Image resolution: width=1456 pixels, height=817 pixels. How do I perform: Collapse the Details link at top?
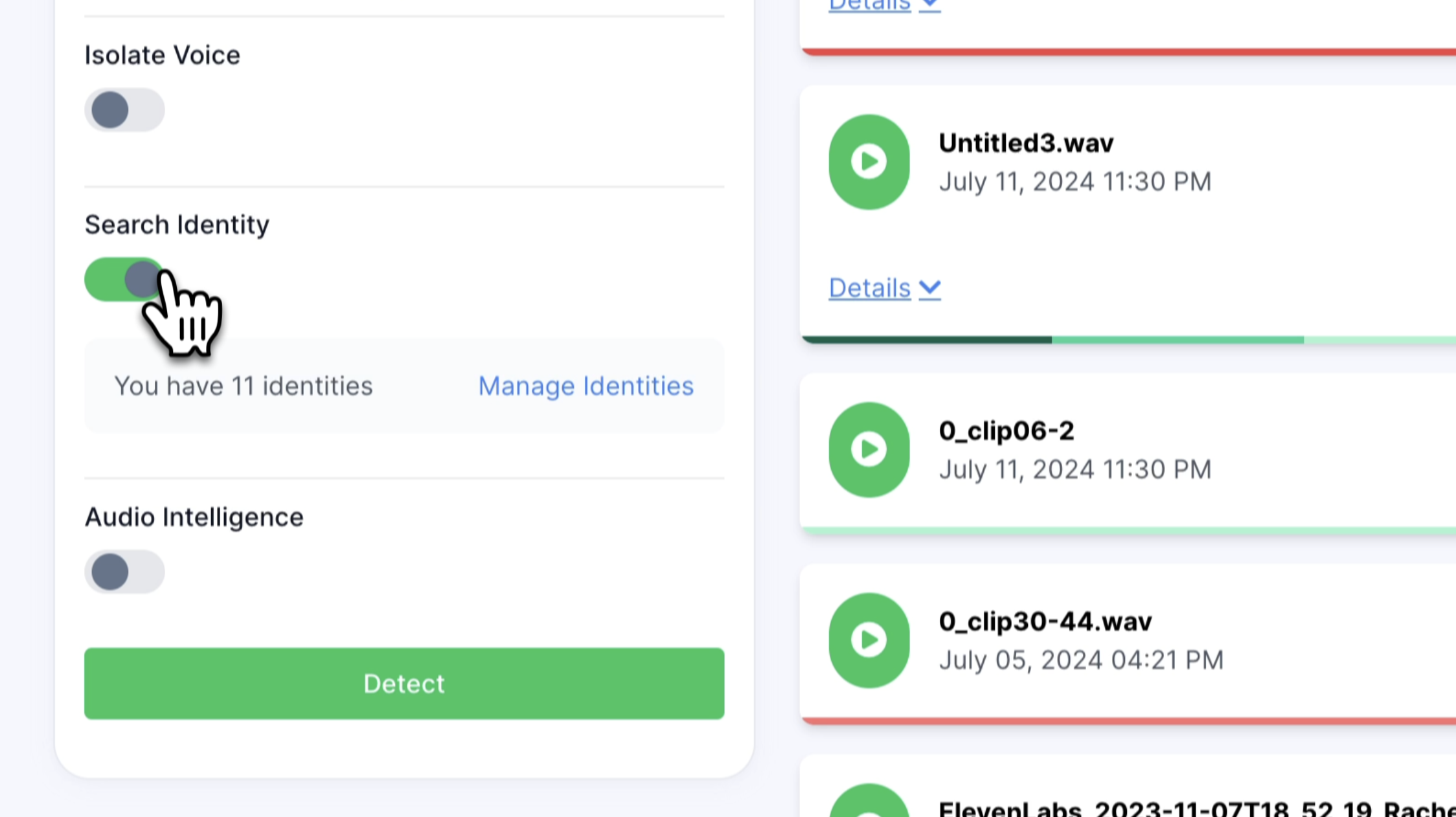[869, 5]
